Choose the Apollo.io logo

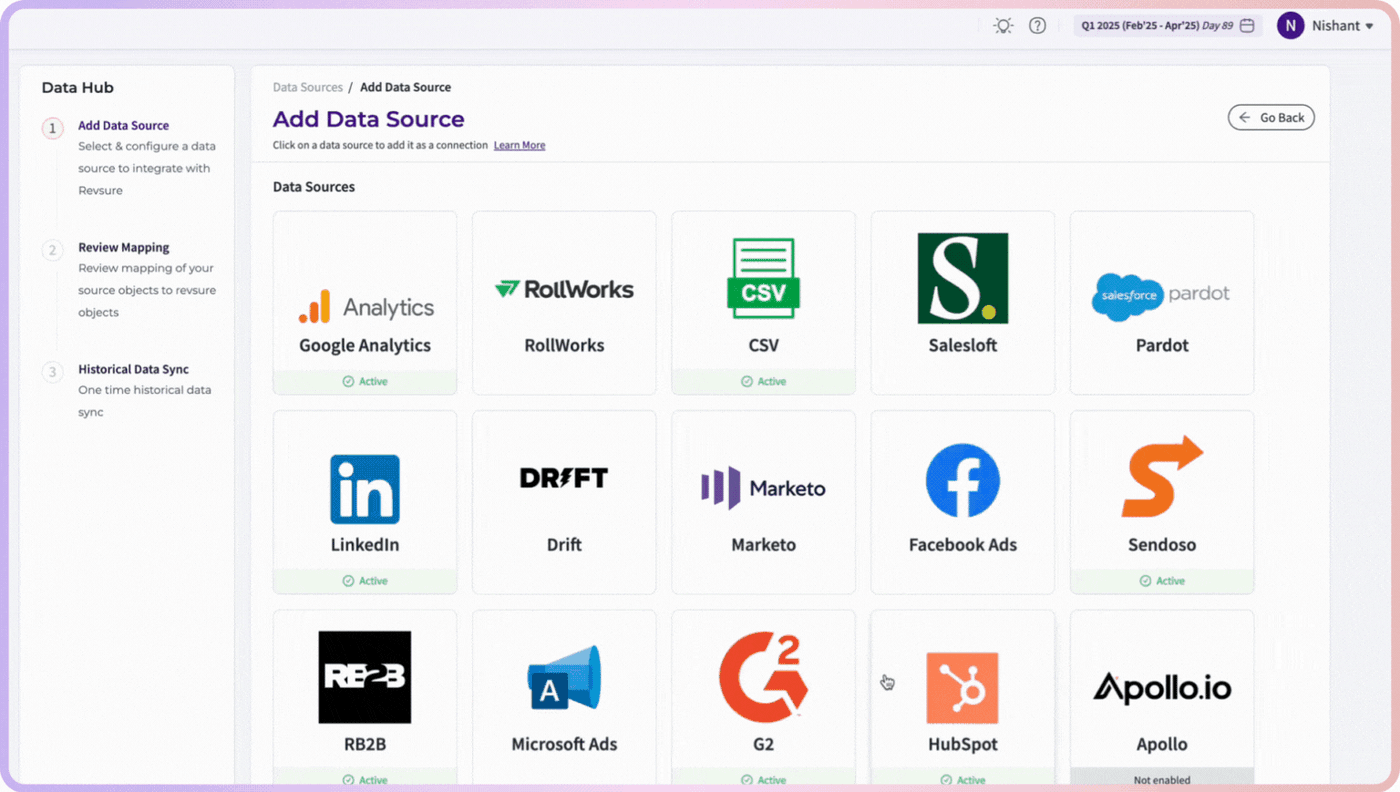pos(1162,688)
